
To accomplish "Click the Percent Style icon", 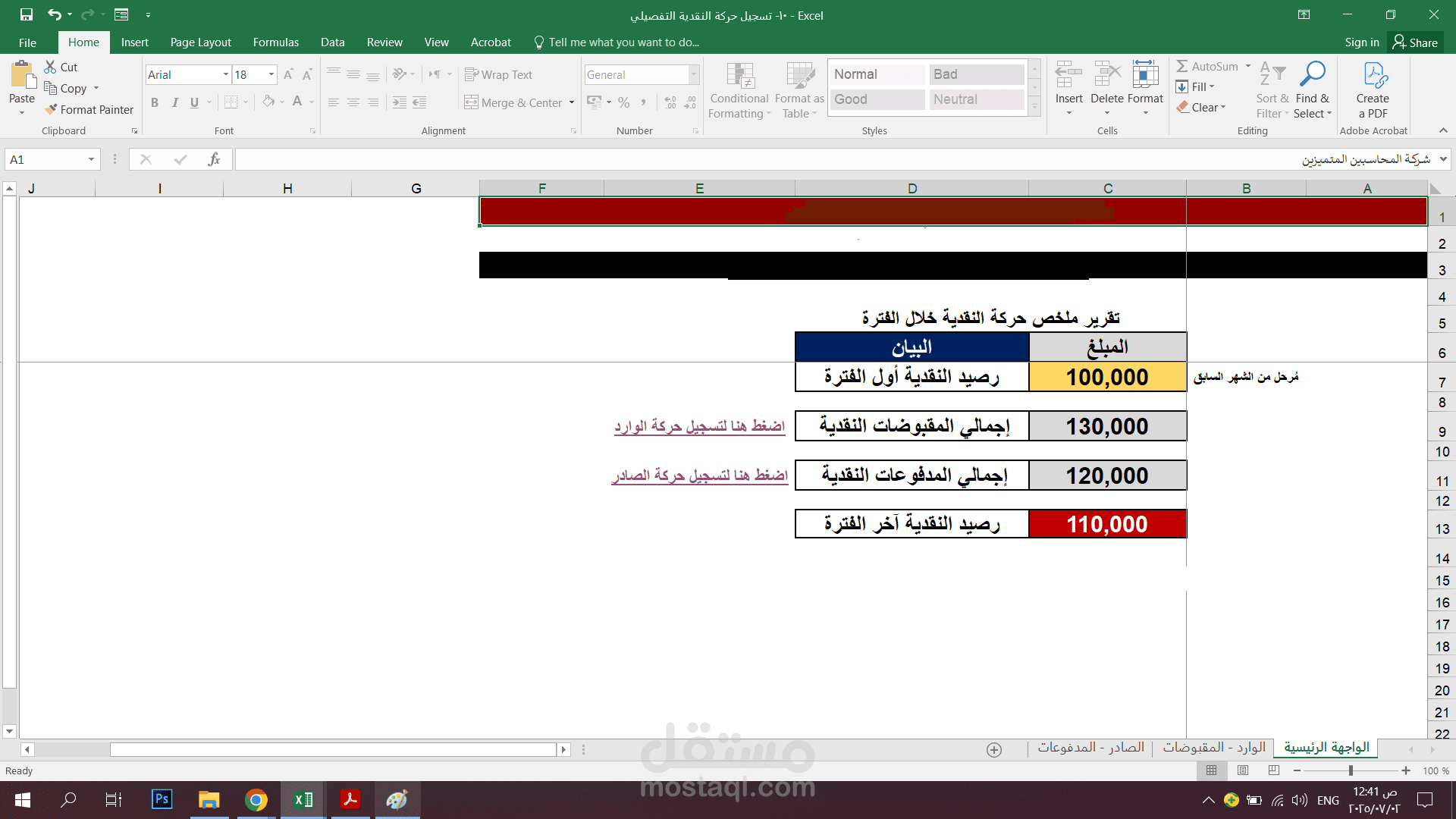I will point(623,102).
